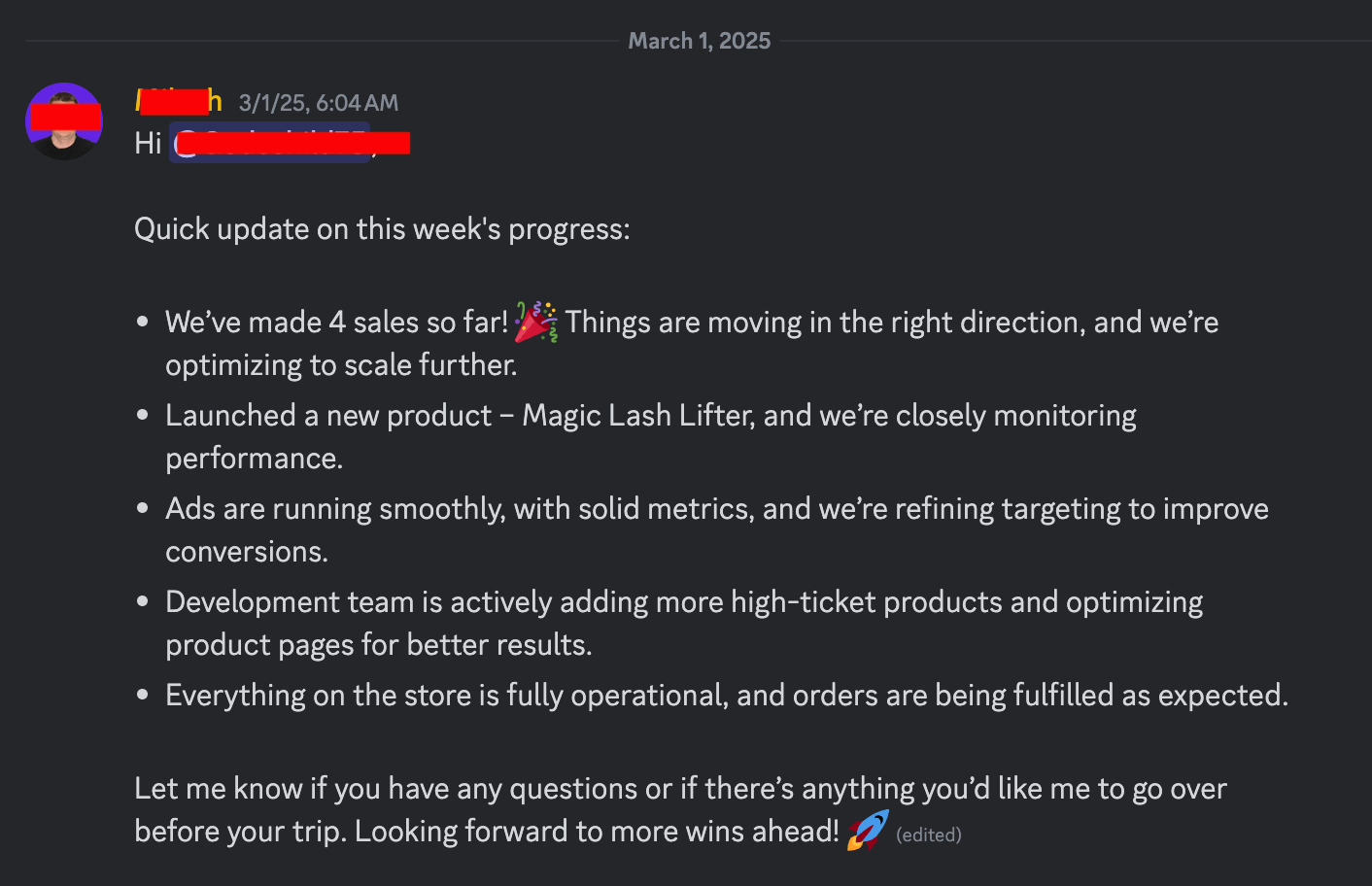
Task: Click the party popper emoji
Action: (535, 322)
